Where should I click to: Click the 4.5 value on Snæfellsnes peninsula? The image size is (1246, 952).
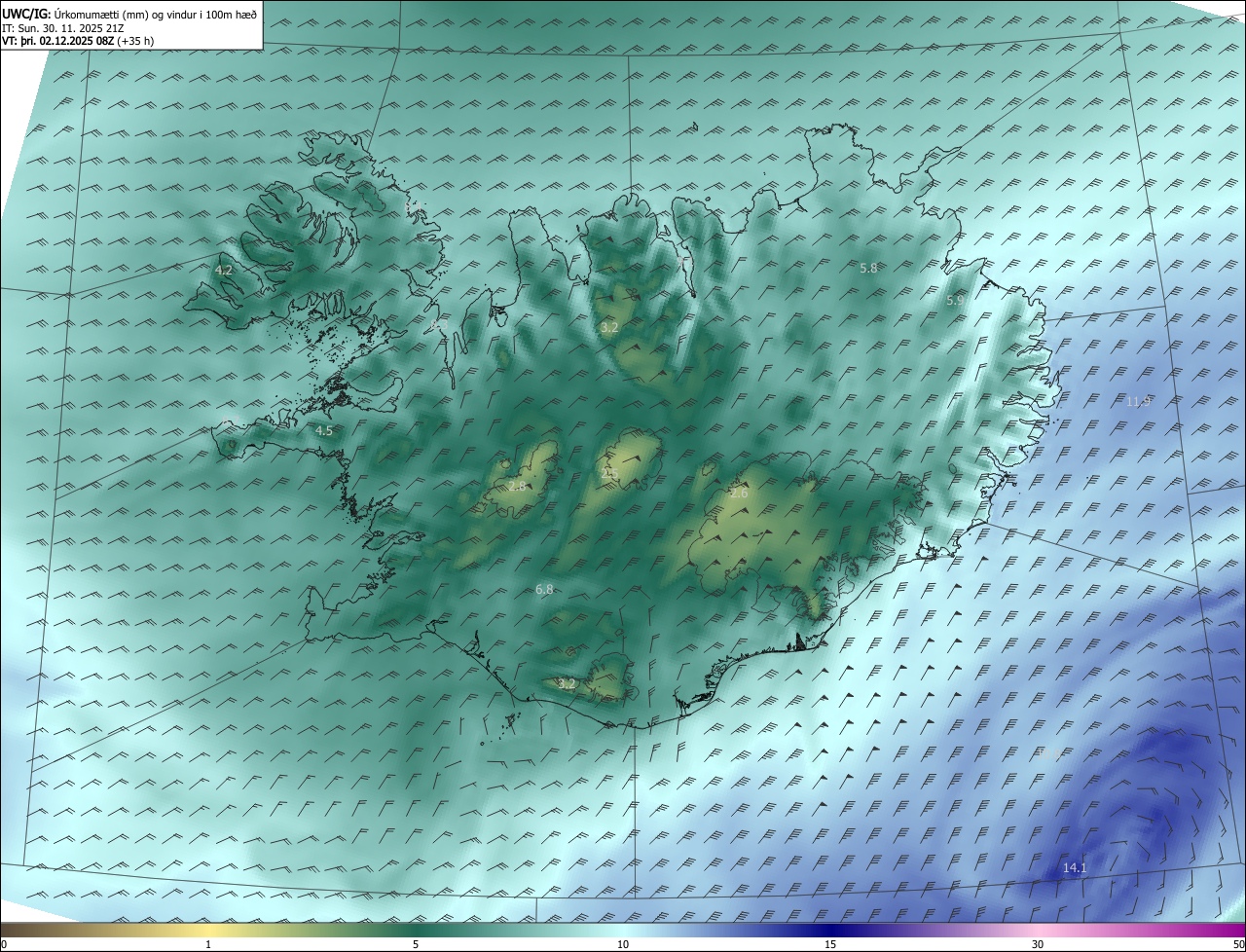[x=324, y=430]
